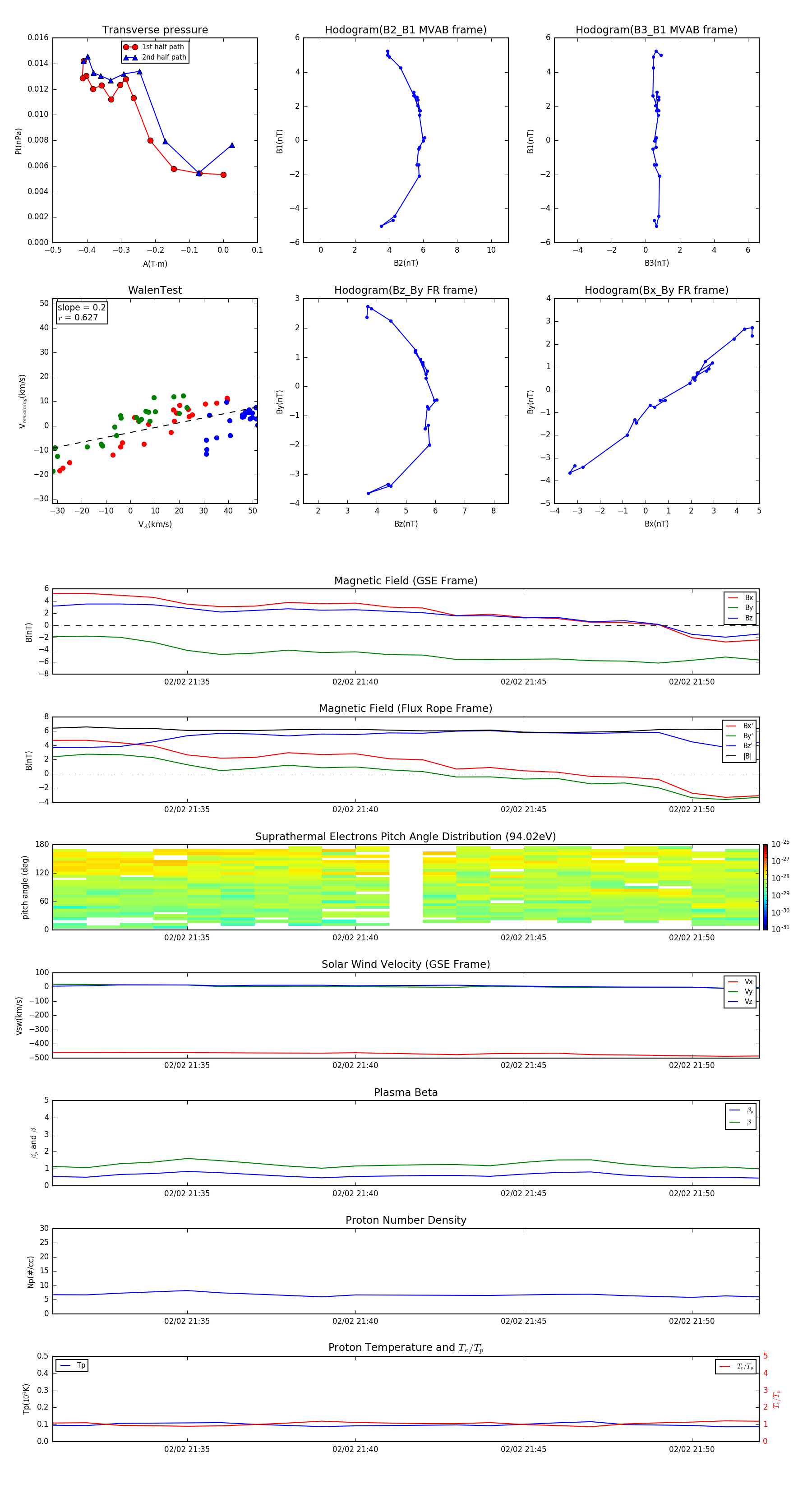Click the "Proton Temperature and Te/Tp" title
Image resolution: width=812 pixels, height=1489 pixels.
click(406, 1348)
